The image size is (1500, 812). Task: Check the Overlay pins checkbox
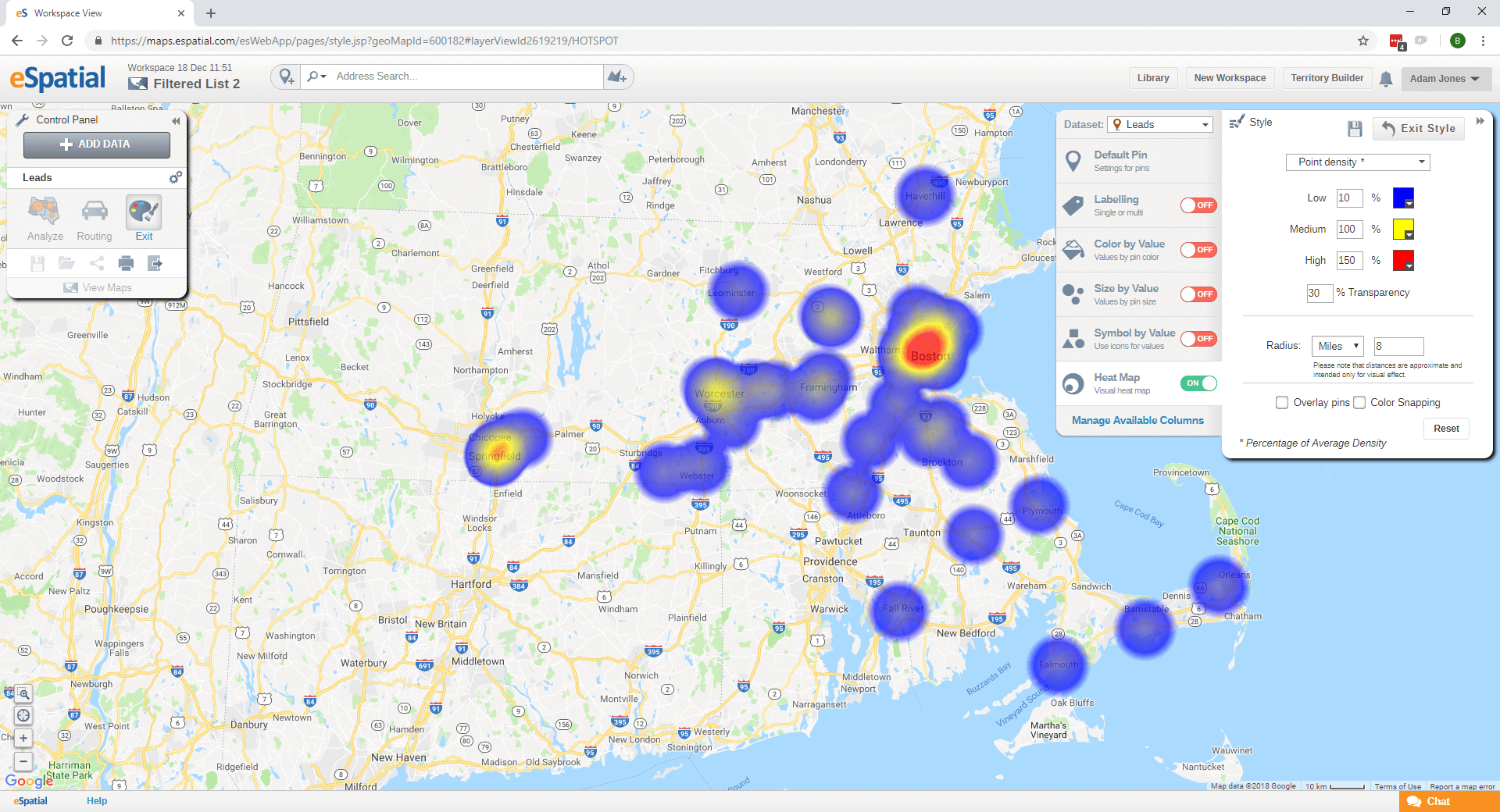tap(1282, 403)
